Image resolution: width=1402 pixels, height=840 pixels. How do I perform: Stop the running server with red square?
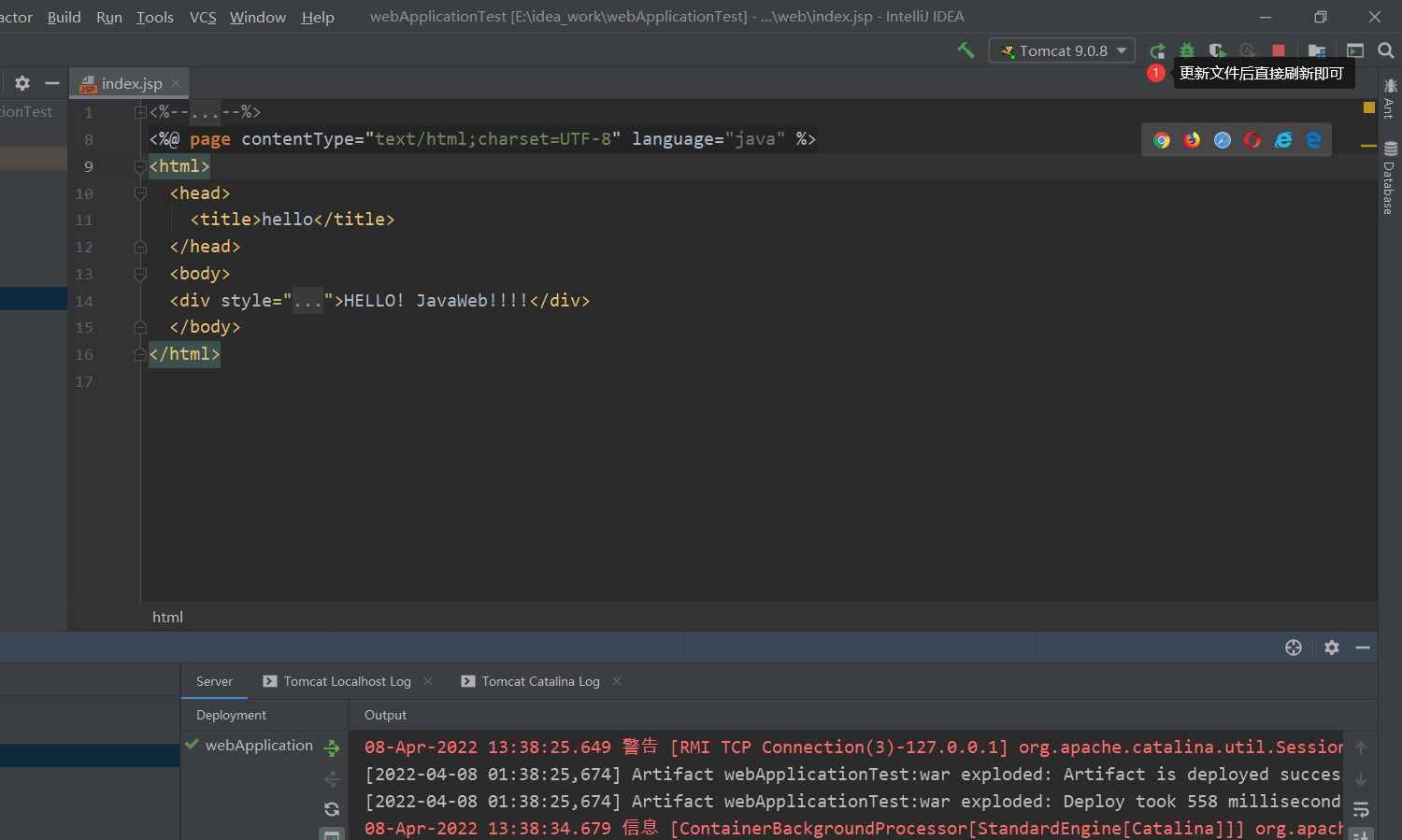[x=1279, y=50]
